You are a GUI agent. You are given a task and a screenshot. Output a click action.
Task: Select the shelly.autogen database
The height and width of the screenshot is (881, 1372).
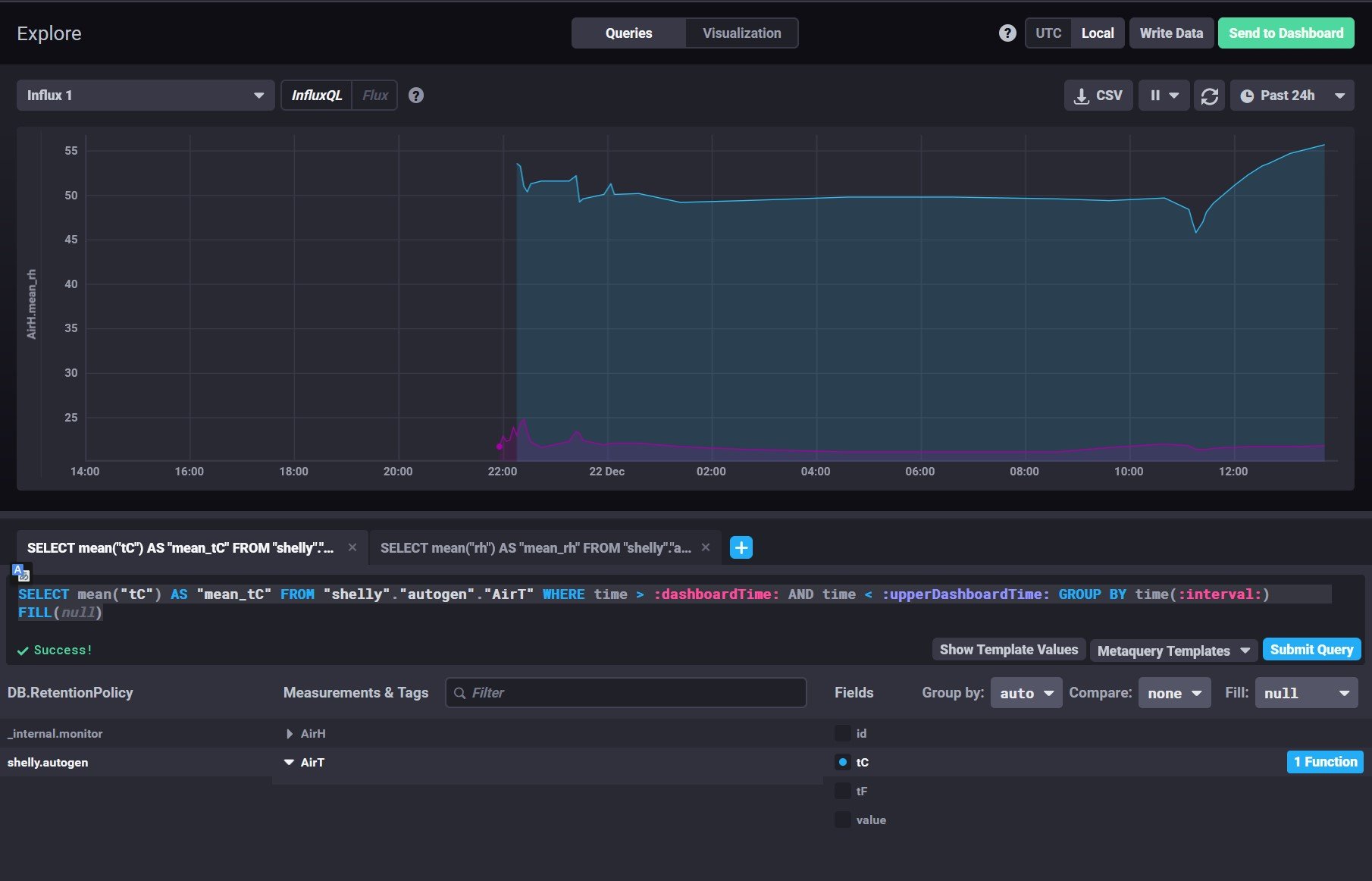point(48,763)
